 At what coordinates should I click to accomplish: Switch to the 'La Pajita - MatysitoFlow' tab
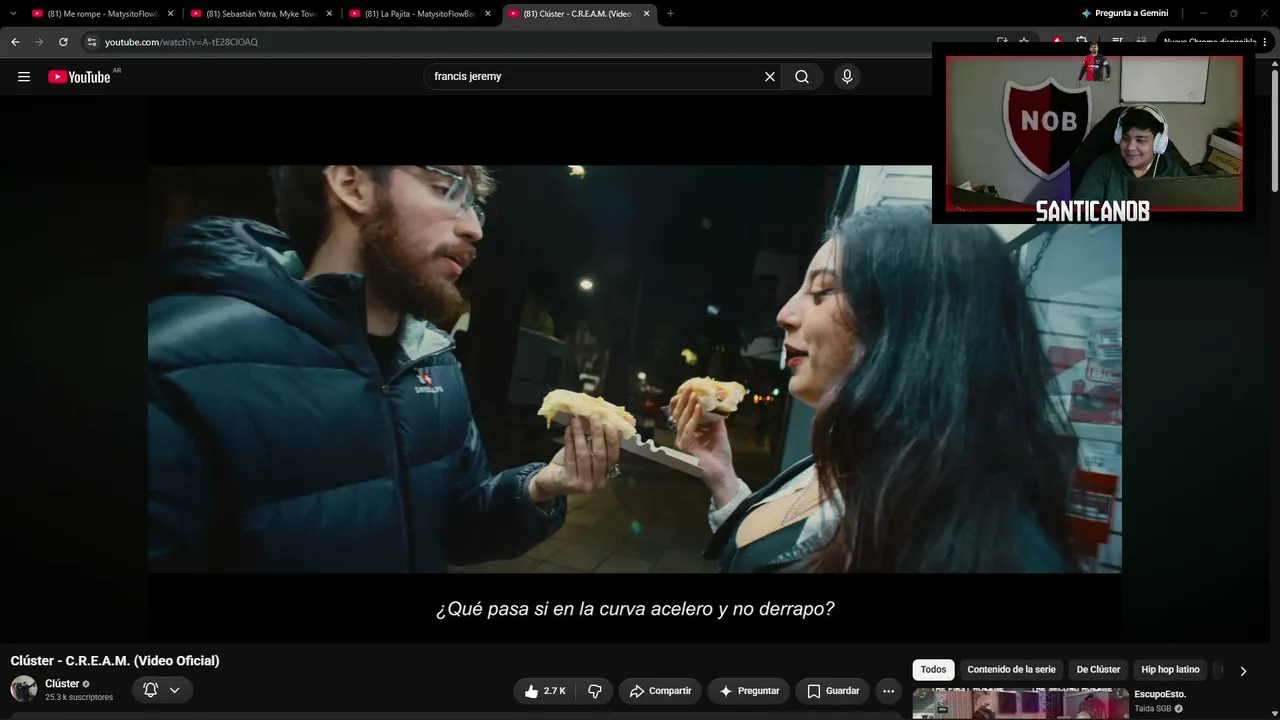(x=419, y=14)
